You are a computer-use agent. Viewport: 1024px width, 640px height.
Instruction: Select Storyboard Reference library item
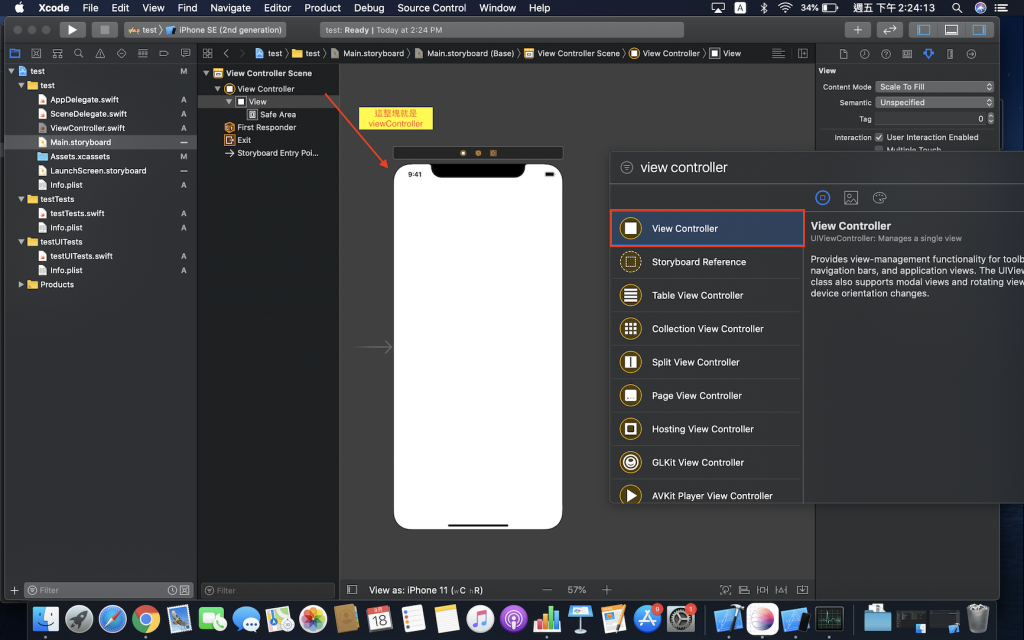707,262
